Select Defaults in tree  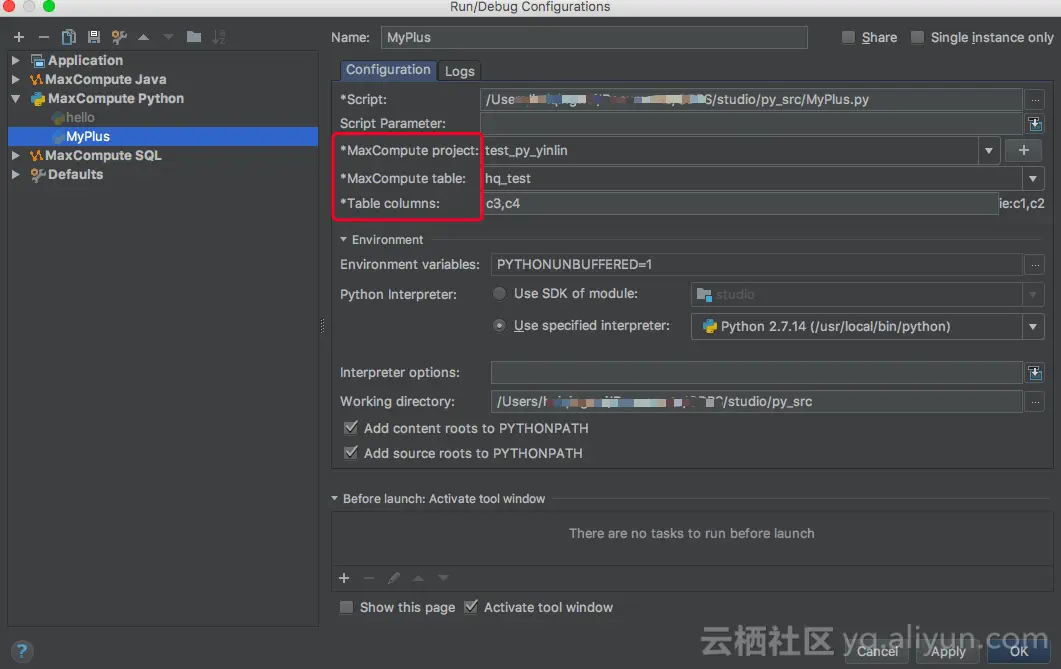tap(75, 174)
